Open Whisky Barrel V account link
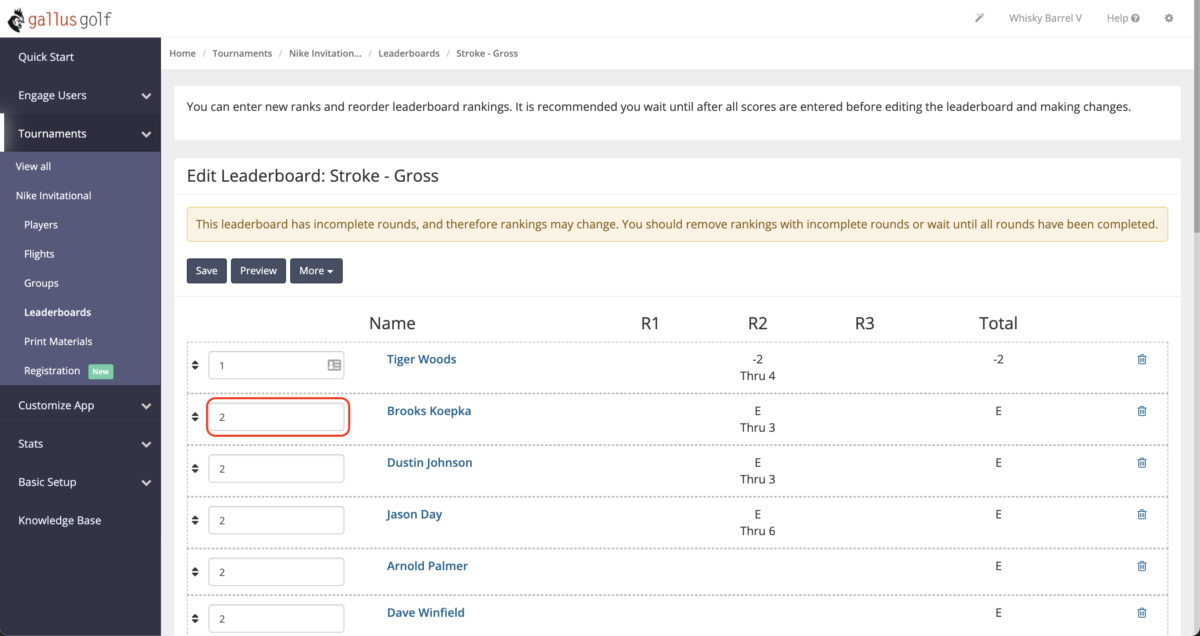Image resolution: width=1200 pixels, height=636 pixels. pyautogui.click(x=1045, y=18)
